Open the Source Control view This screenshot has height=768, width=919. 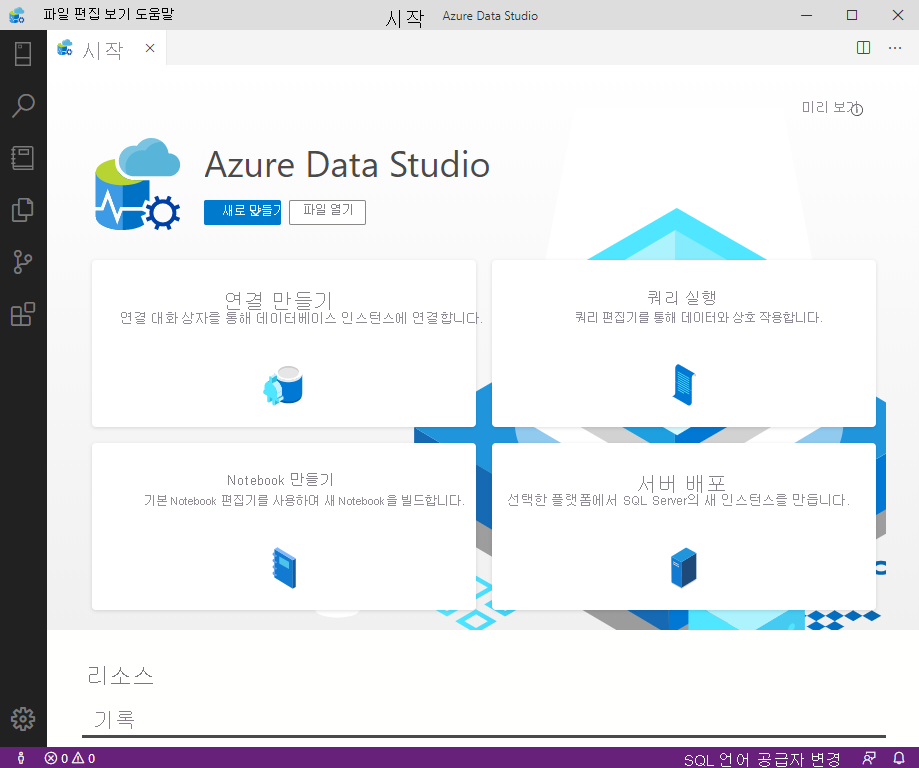[23, 262]
